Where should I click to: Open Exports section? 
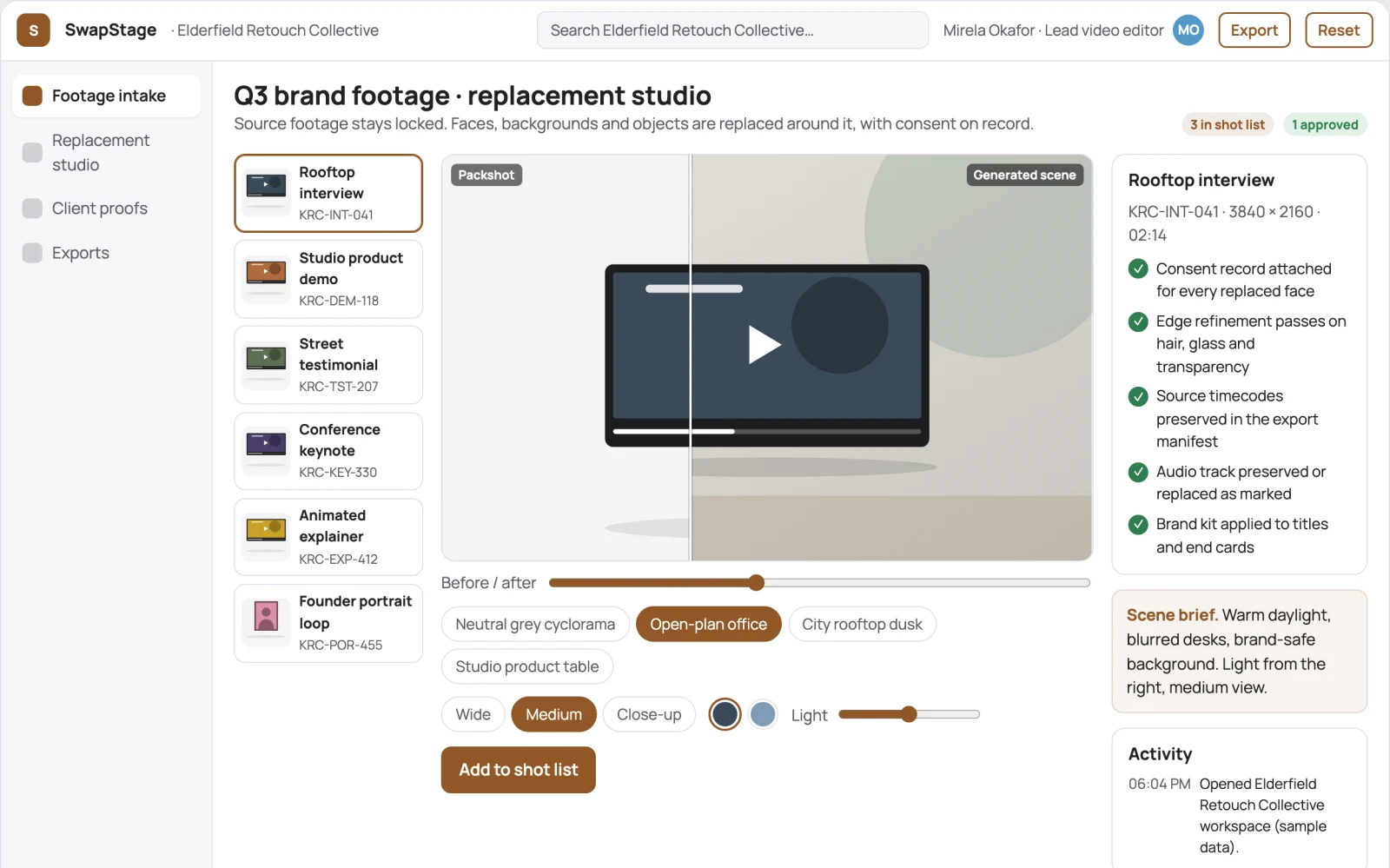[106, 253]
